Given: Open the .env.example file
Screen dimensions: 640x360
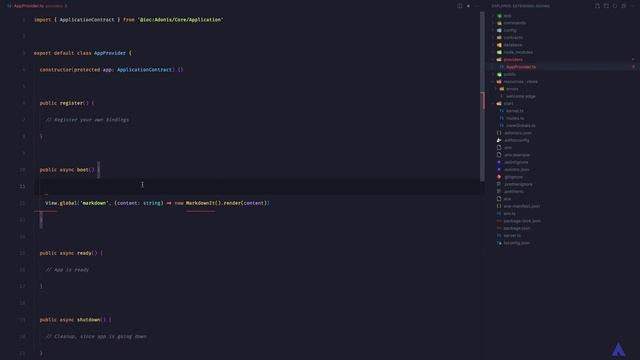Looking at the screenshot, I should click(x=517, y=156).
